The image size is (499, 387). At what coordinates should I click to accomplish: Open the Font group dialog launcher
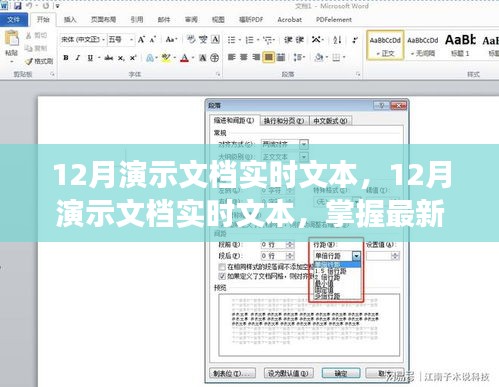(x=218, y=74)
